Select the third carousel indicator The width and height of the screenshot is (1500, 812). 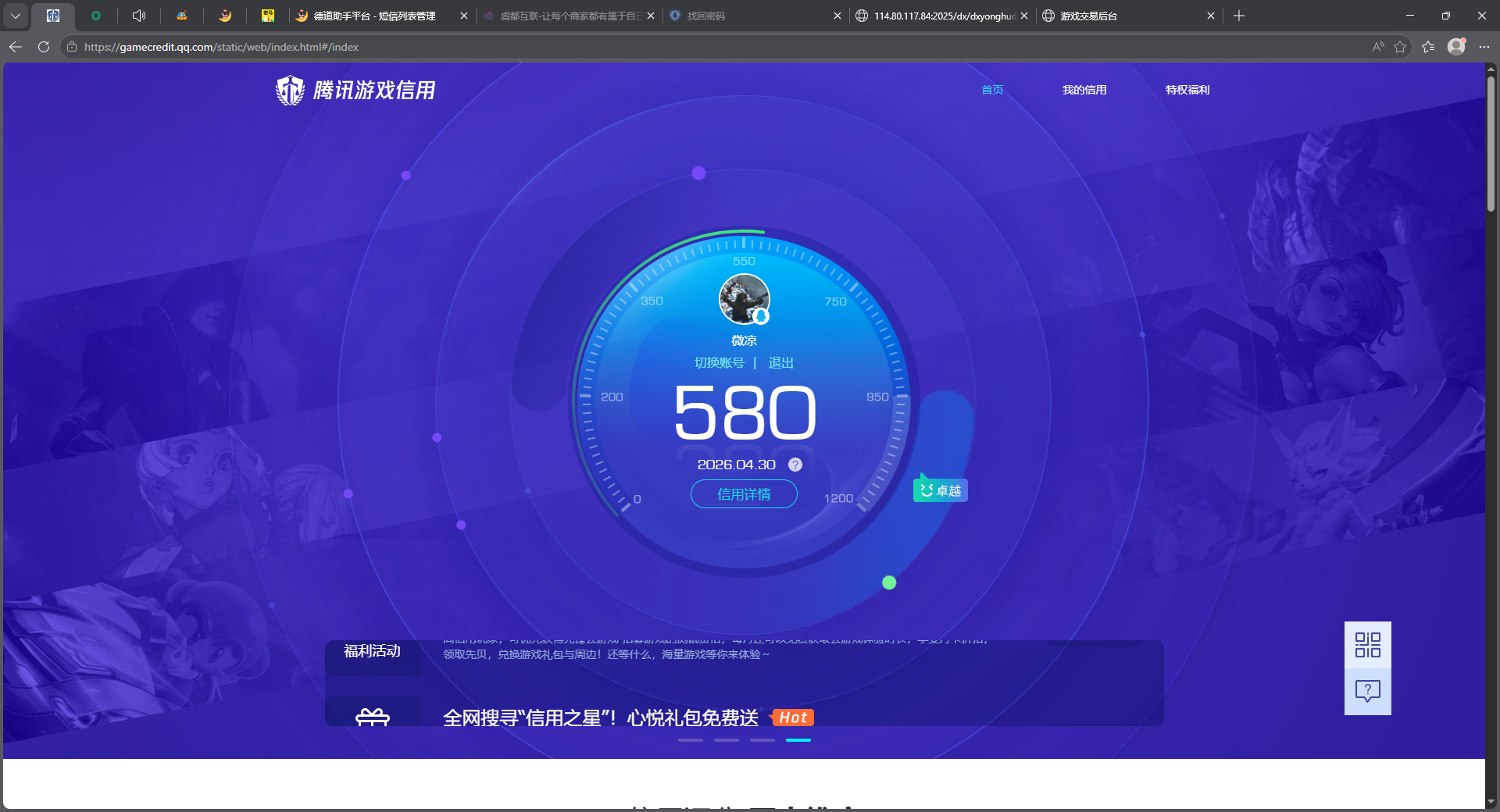coord(762,739)
